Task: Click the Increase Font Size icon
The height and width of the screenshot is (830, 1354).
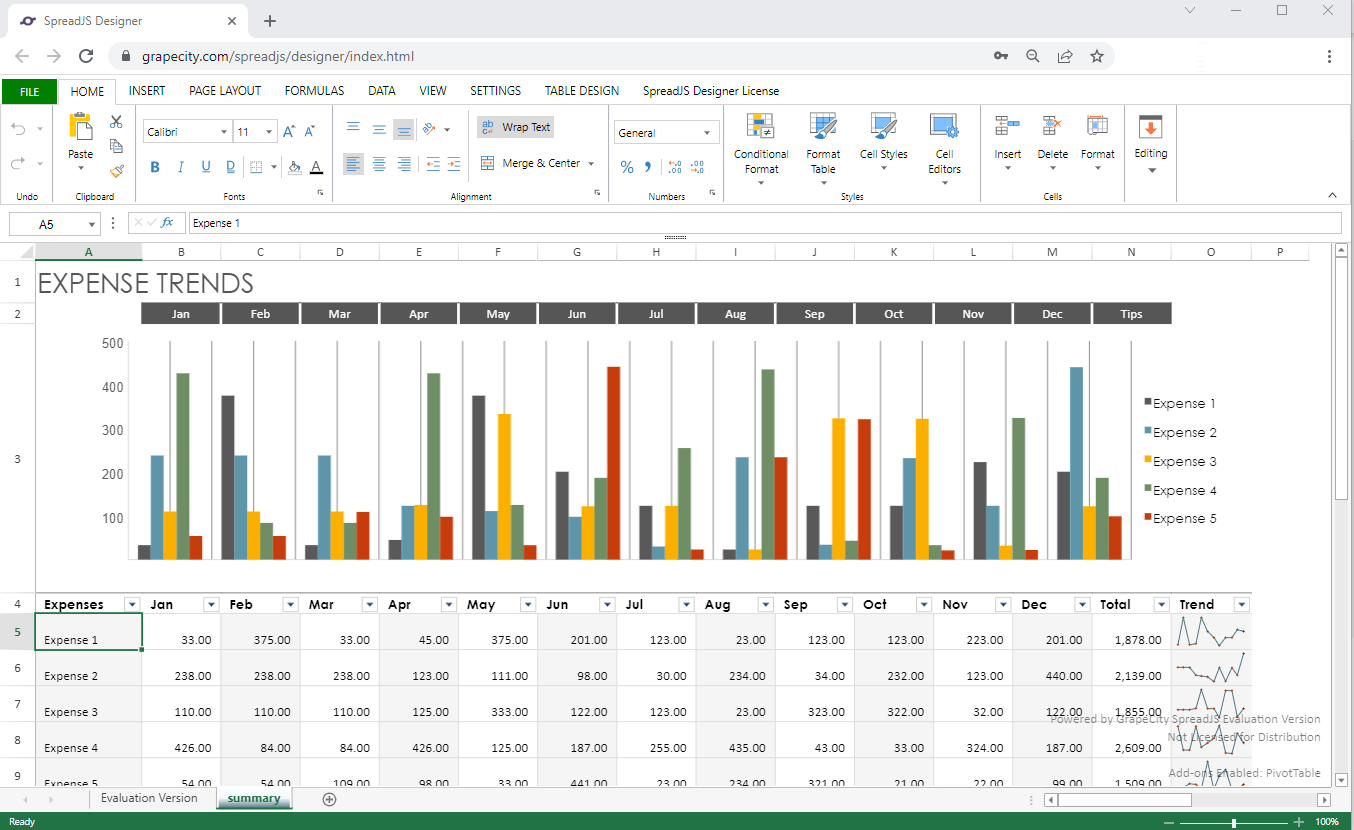Action: point(289,132)
